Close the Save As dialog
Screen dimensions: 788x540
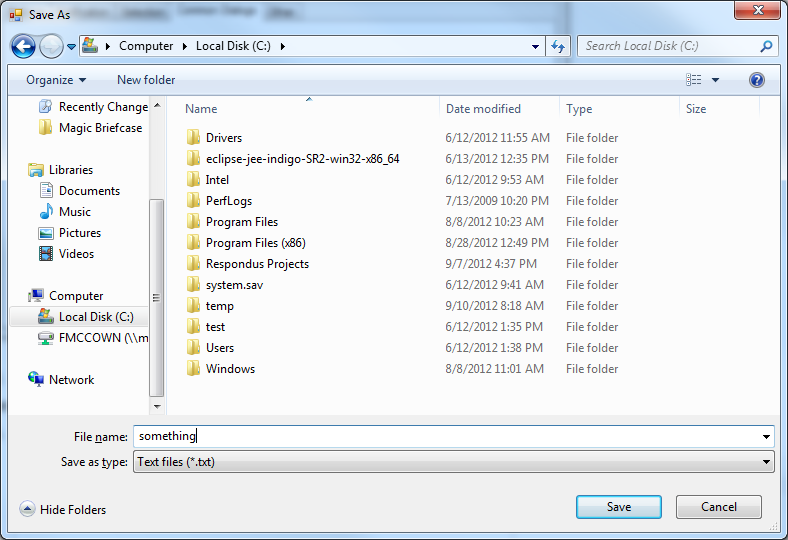pyautogui.click(x=758, y=10)
